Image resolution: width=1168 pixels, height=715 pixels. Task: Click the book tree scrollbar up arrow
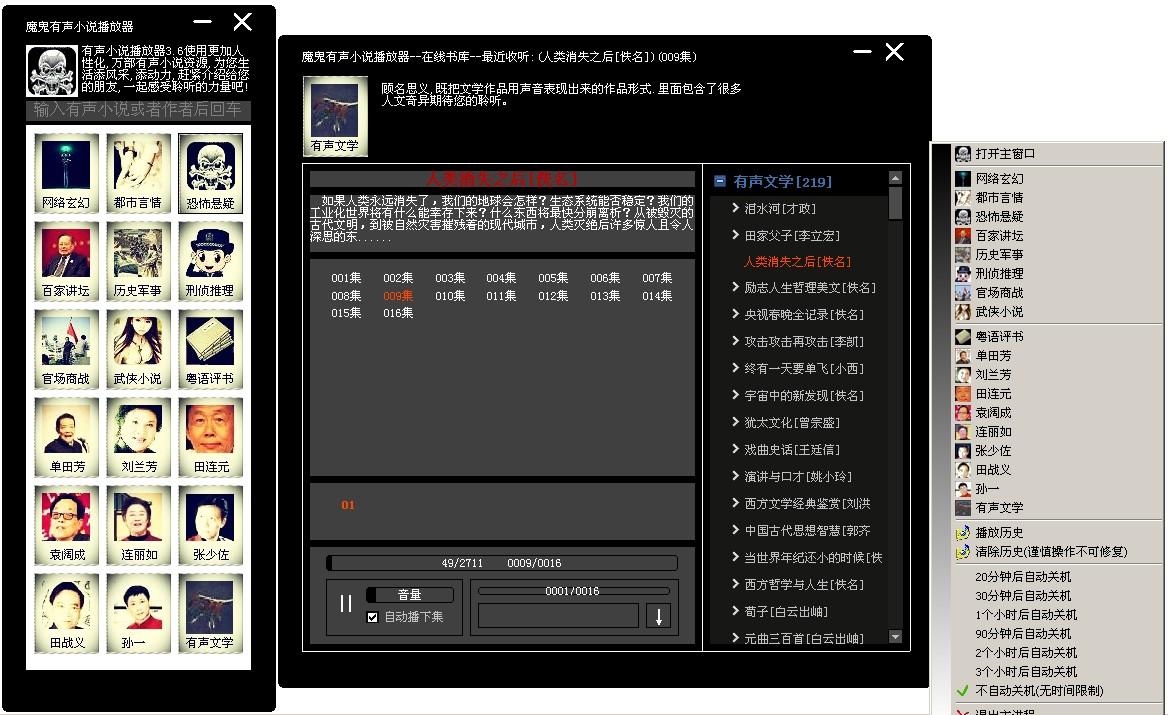pos(895,178)
